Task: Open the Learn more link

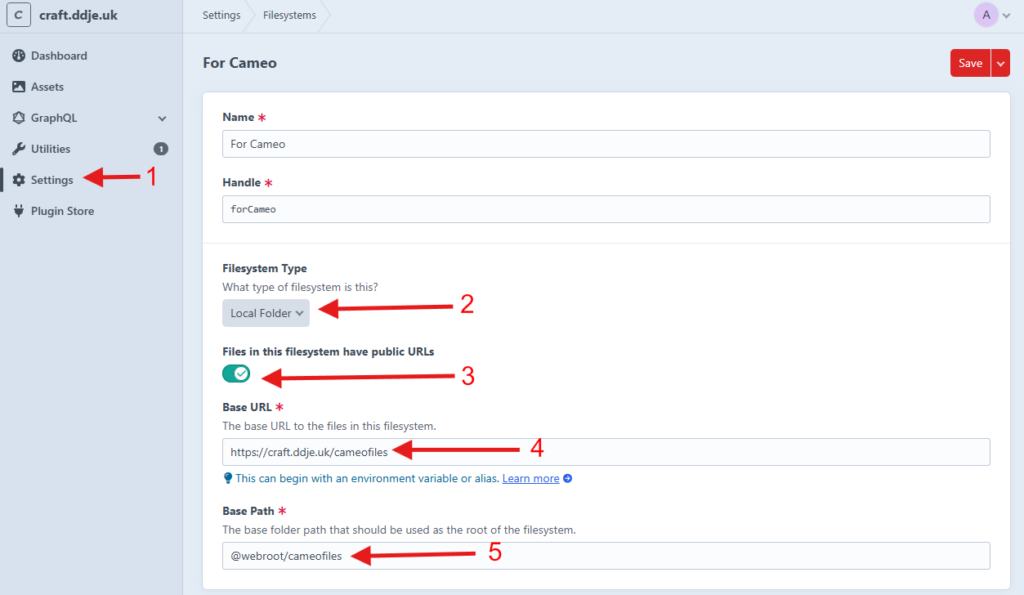Action: point(530,479)
